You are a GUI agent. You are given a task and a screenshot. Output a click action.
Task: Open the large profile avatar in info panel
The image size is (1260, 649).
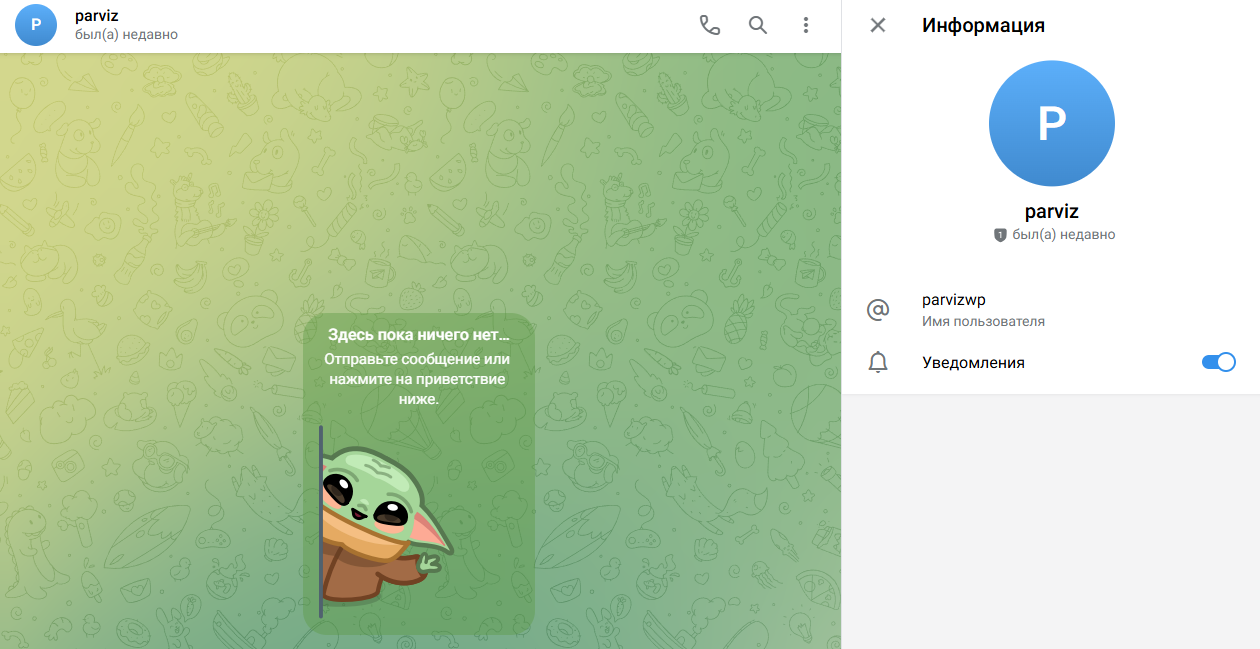click(x=1051, y=123)
